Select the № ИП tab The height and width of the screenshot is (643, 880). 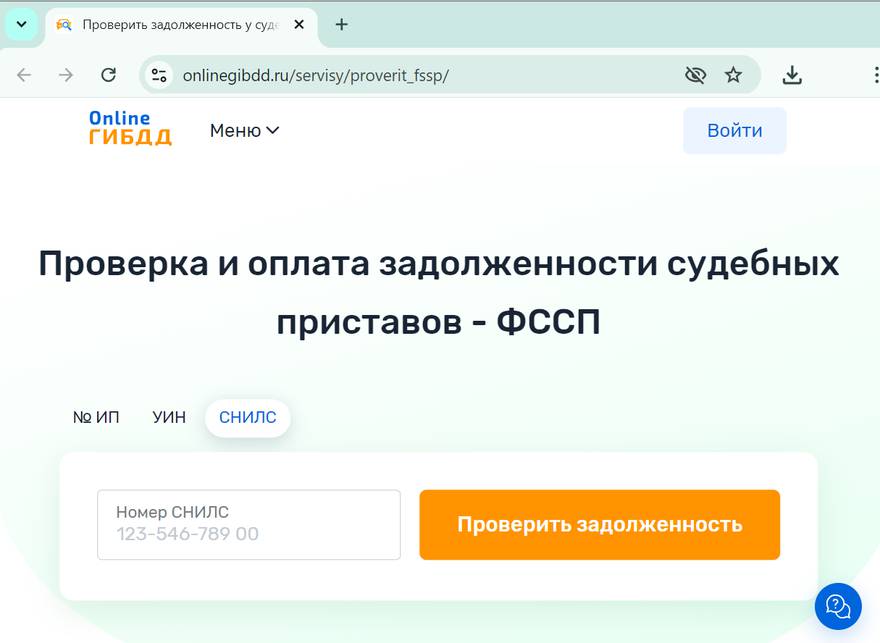(99, 417)
